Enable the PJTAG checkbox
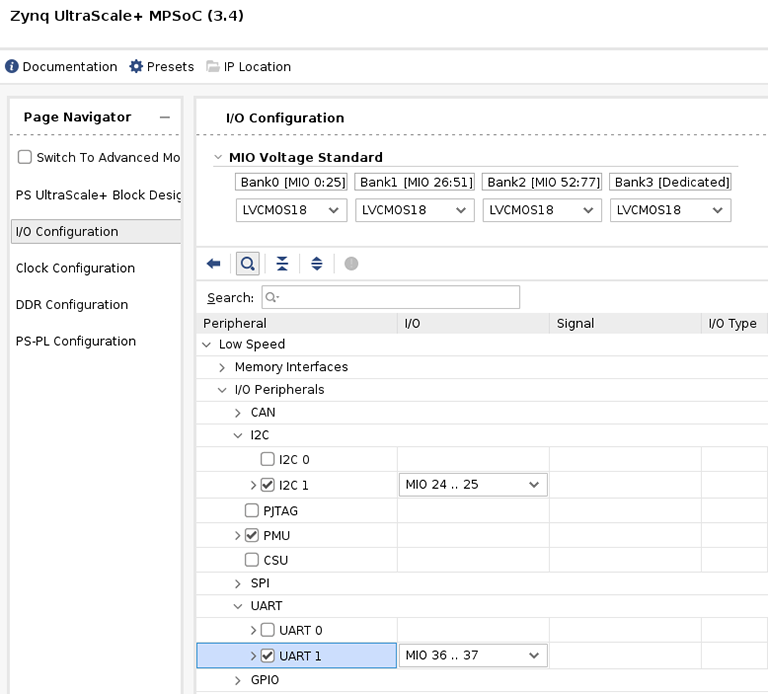Viewport: 768px width, 694px height. point(251,511)
